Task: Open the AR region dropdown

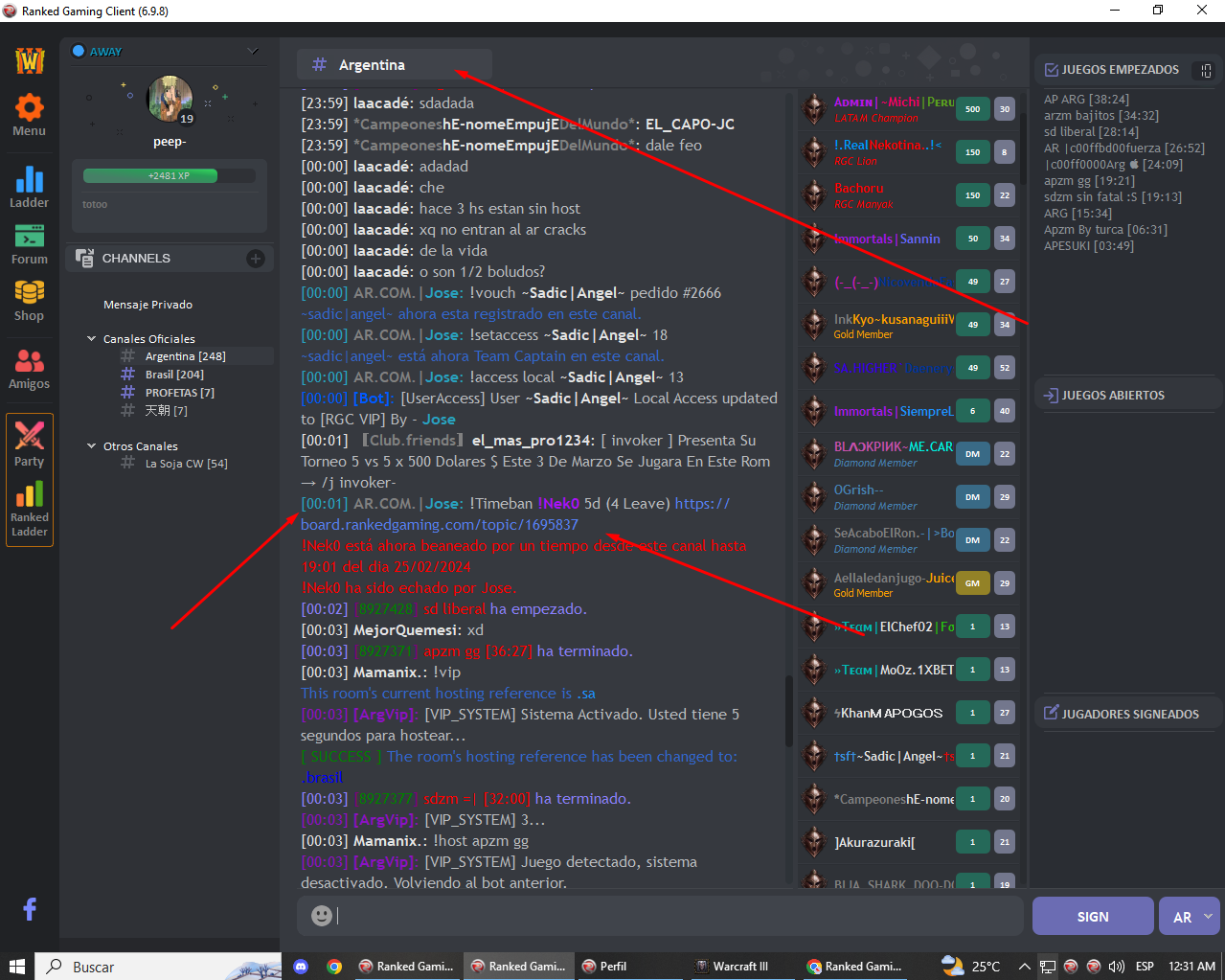Action: coord(1190,917)
